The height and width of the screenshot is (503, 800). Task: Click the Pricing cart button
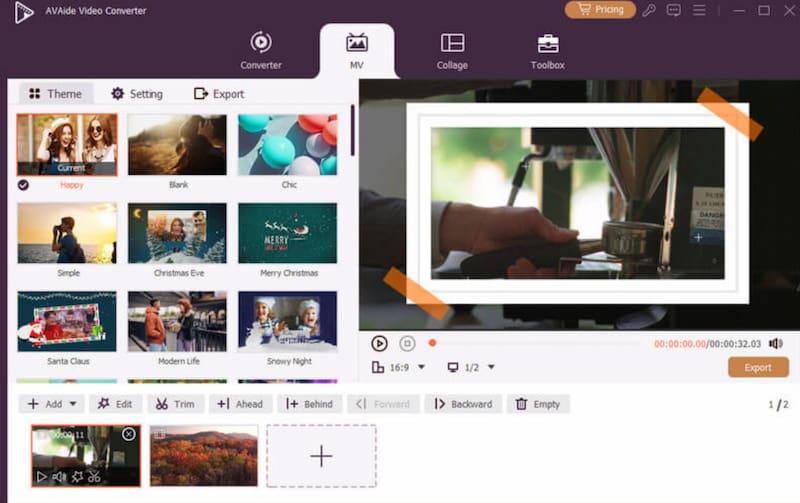pos(600,10)
